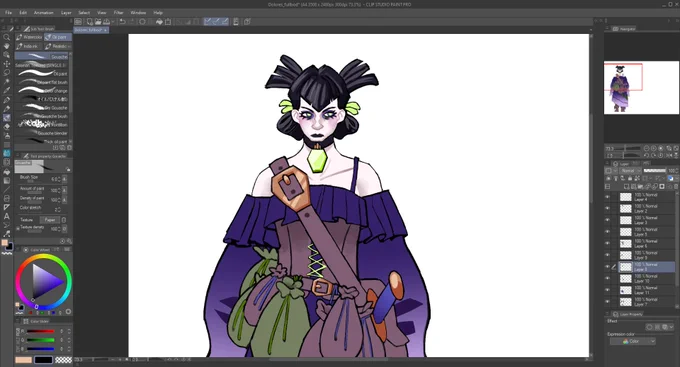
Task: Switch to the India ink sub tool group
Action: (29, 46)
